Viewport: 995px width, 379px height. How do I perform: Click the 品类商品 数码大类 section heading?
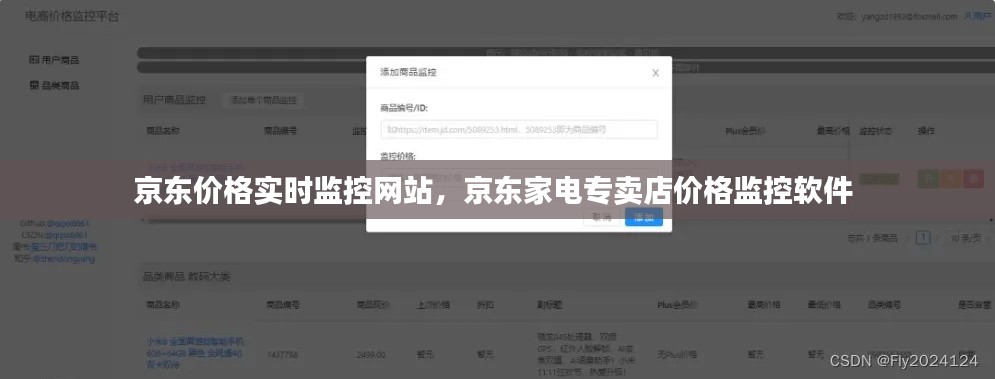pyautogui.click(x=187, y=277)
